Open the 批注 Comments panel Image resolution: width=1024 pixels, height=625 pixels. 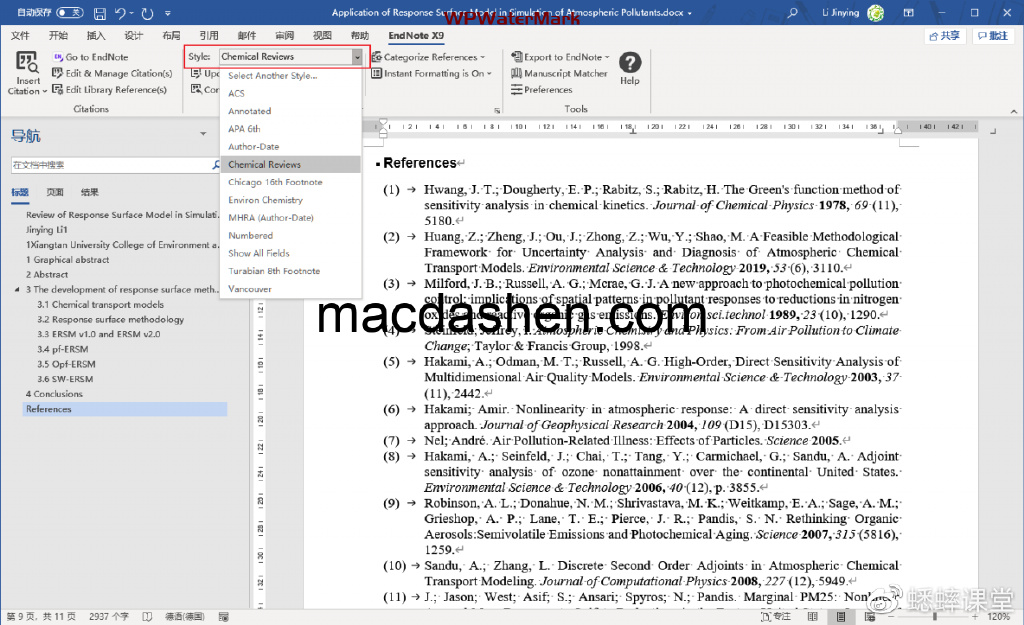pos(995,35)
